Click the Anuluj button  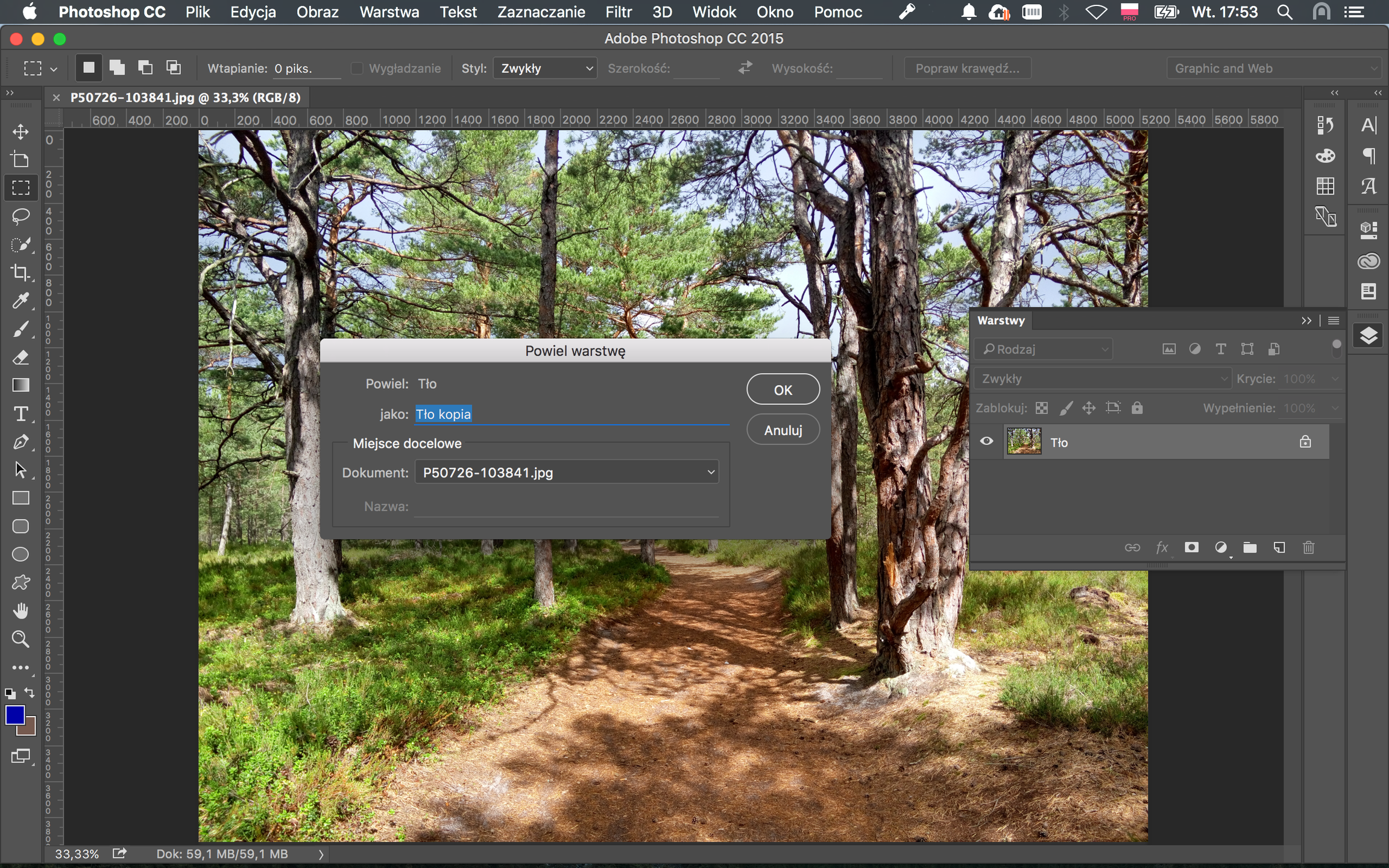pos(783,430)
